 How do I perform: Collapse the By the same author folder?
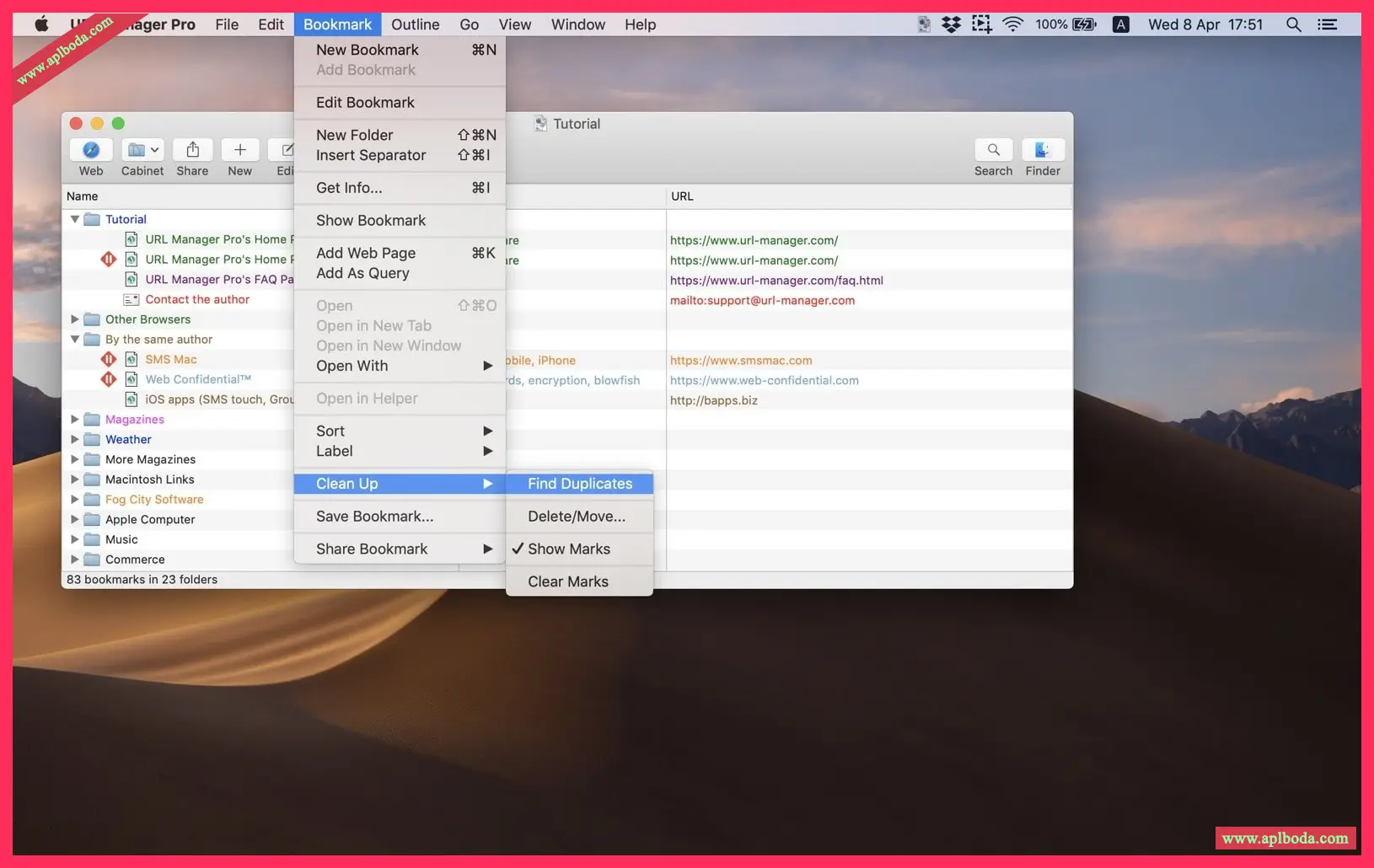tap(75, 339)
